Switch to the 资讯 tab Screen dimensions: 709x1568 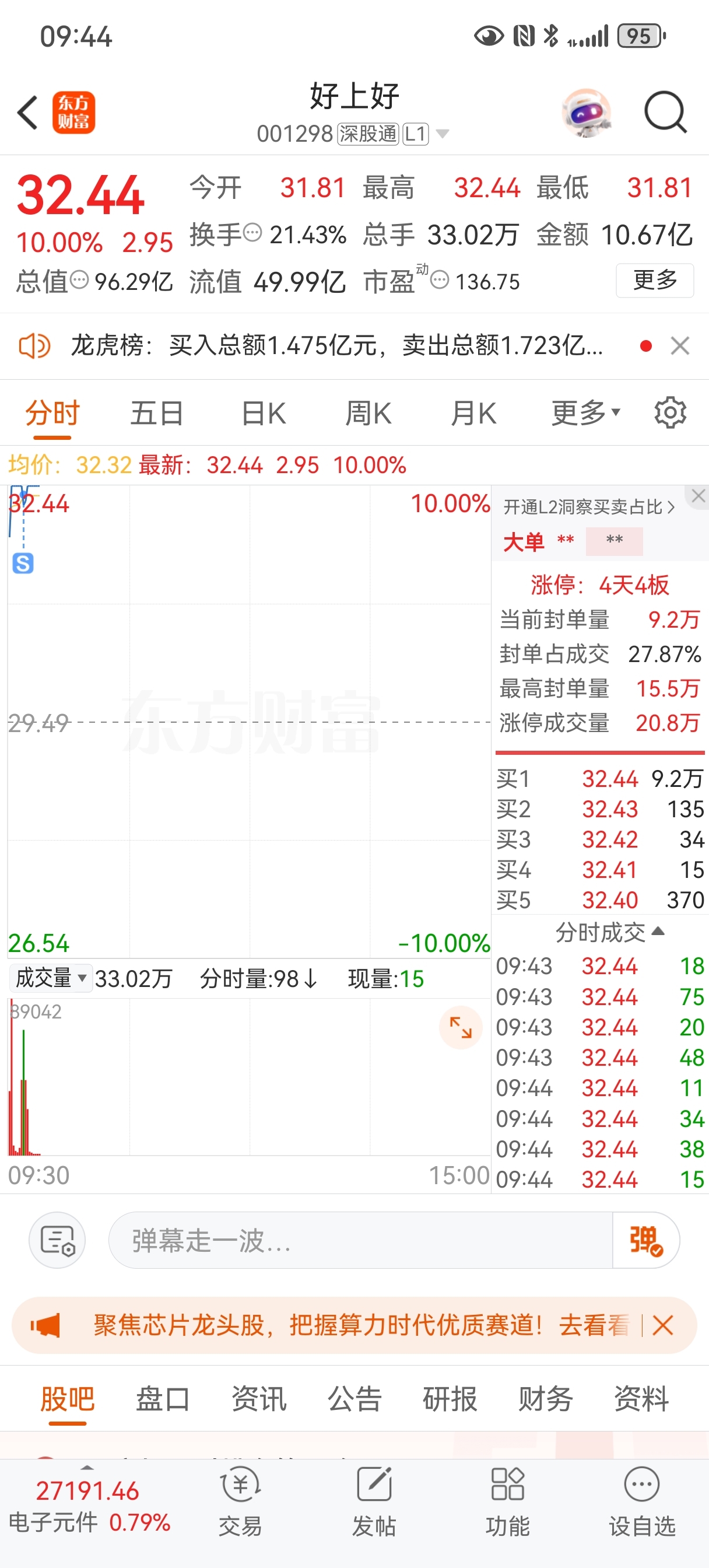[x=259, y=1399]
